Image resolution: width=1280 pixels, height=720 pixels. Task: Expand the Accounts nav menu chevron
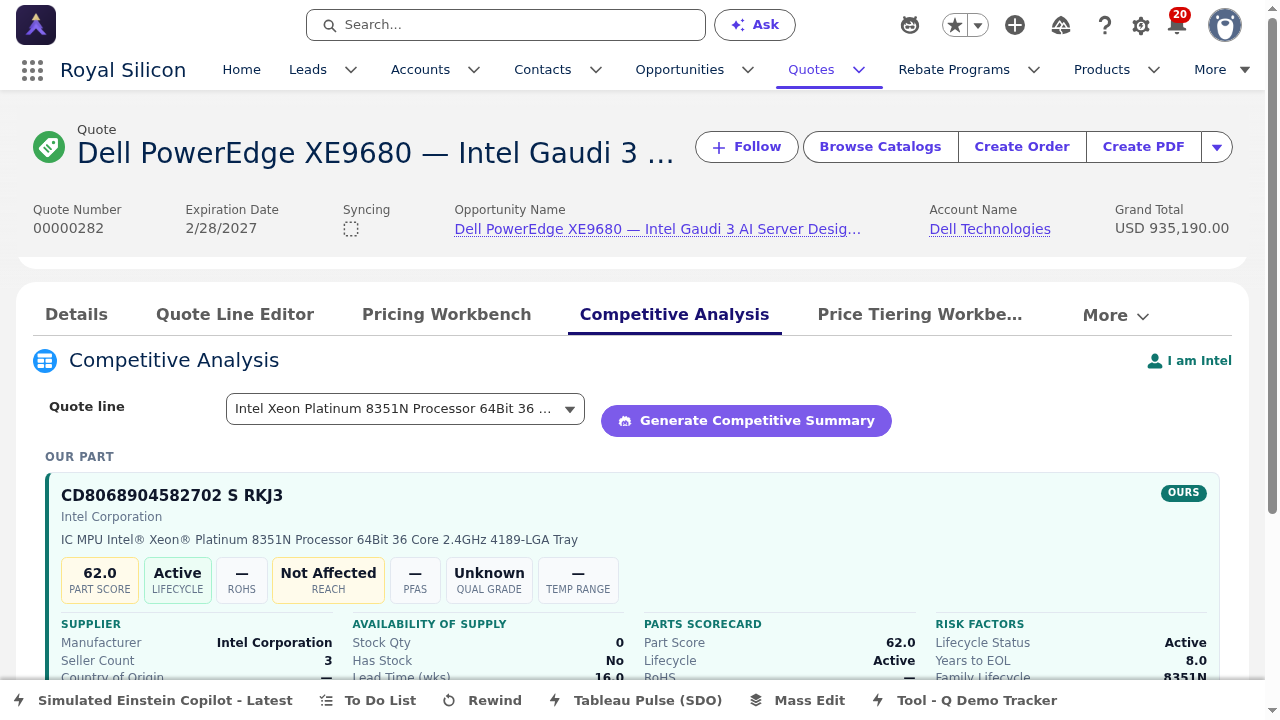[x=474, y=70]
